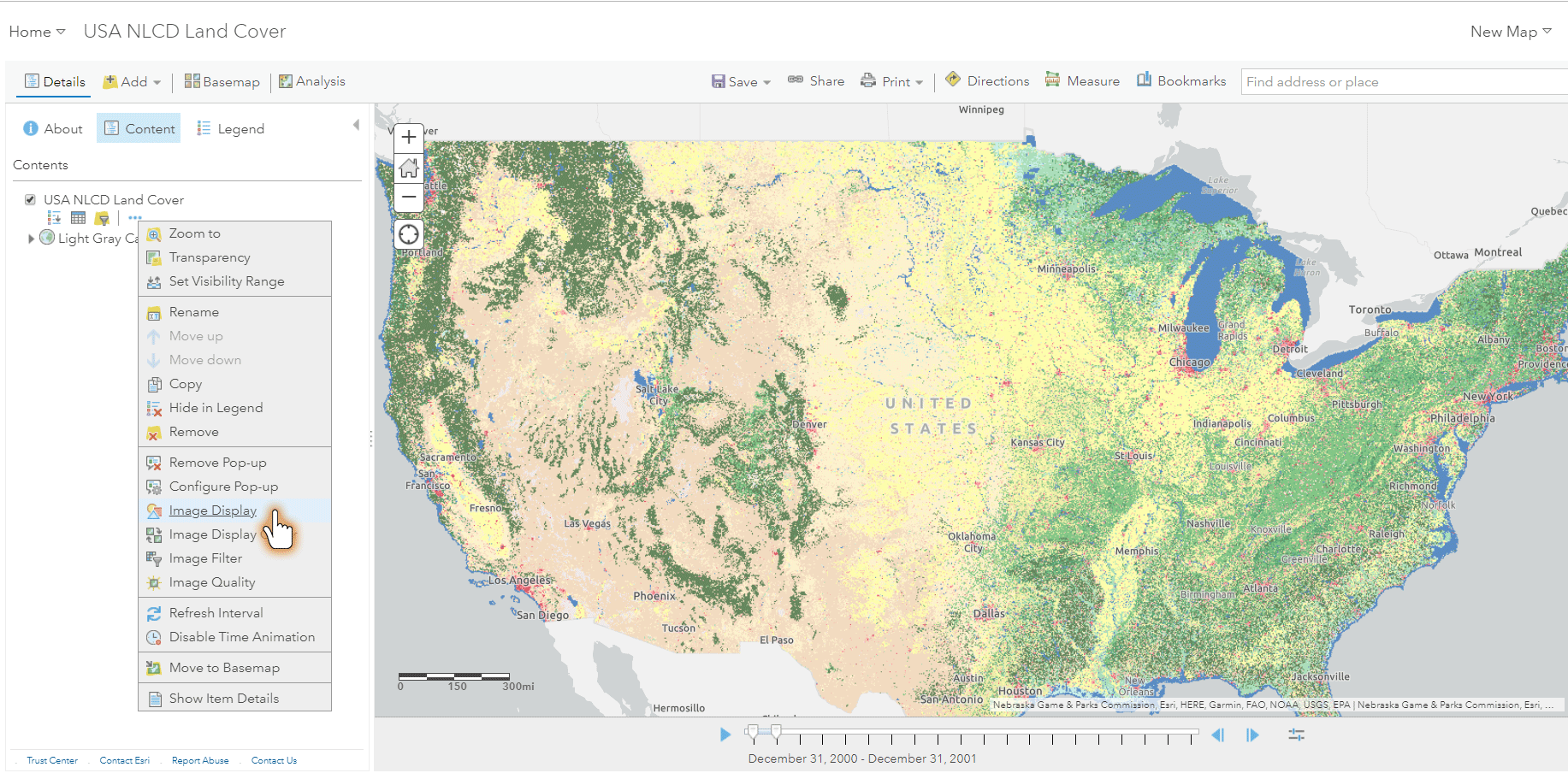Expand map attribution ellipsis
Screen dimensions: 1568x773
click(x=1549, y=705)
